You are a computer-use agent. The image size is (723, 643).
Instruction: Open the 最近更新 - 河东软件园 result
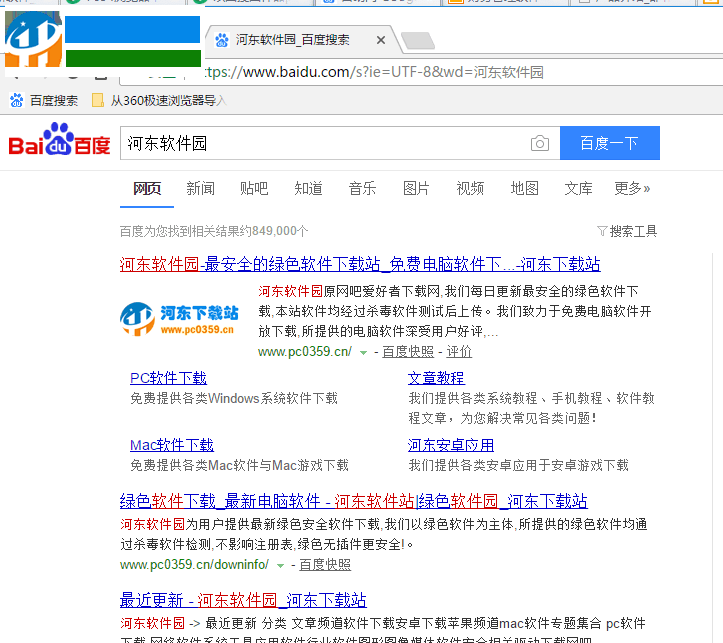point(243,600)
